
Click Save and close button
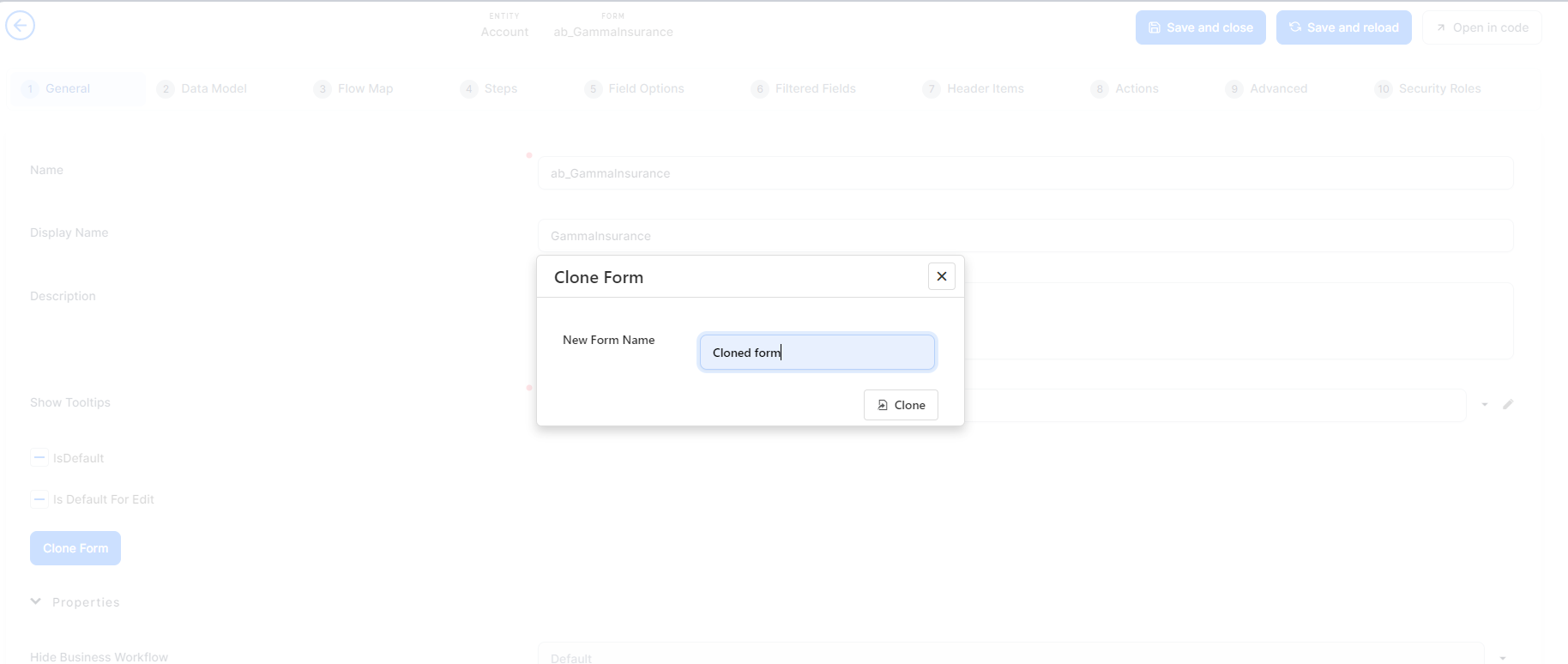(x=1200, y=27)
